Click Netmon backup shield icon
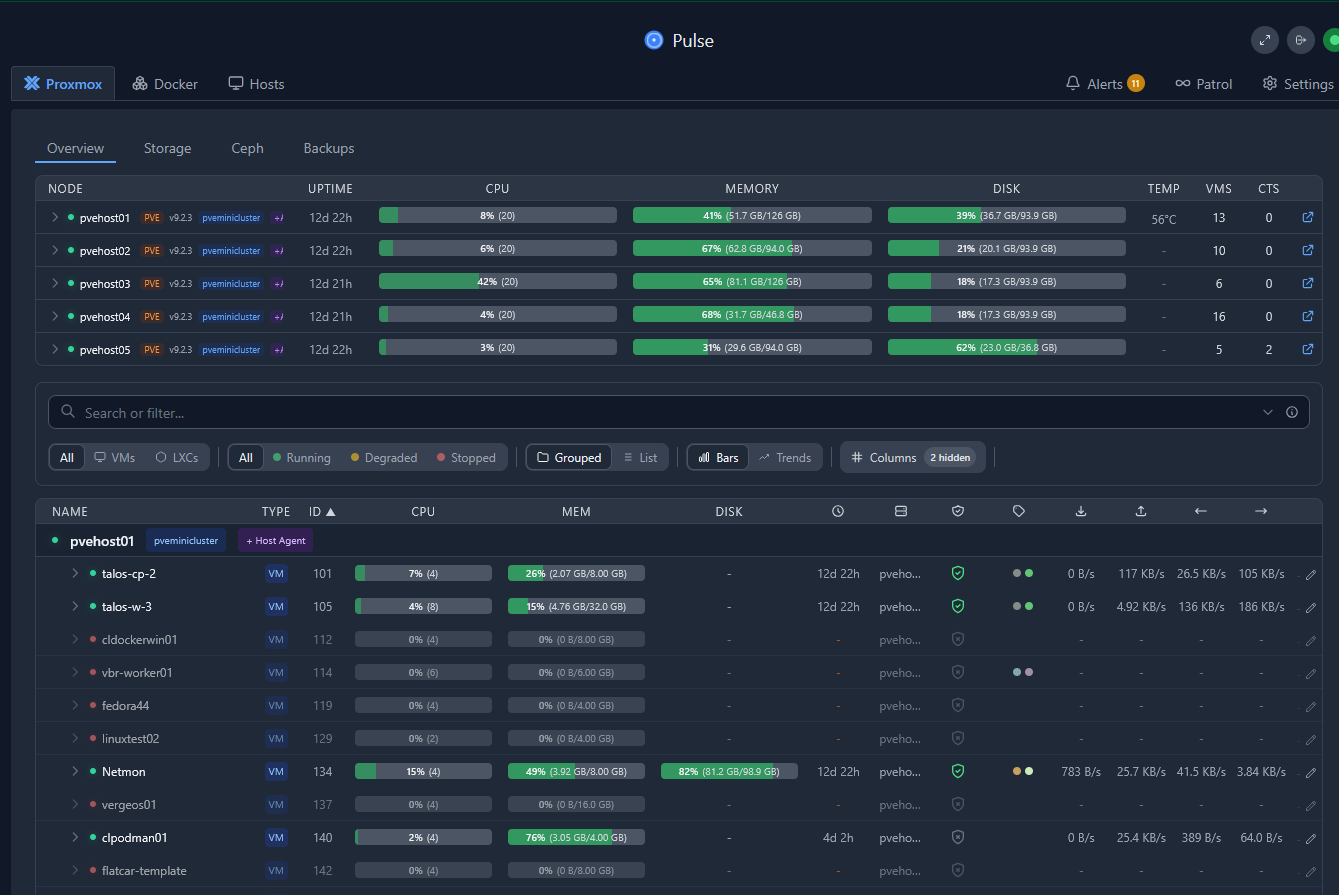 (958, 771)
